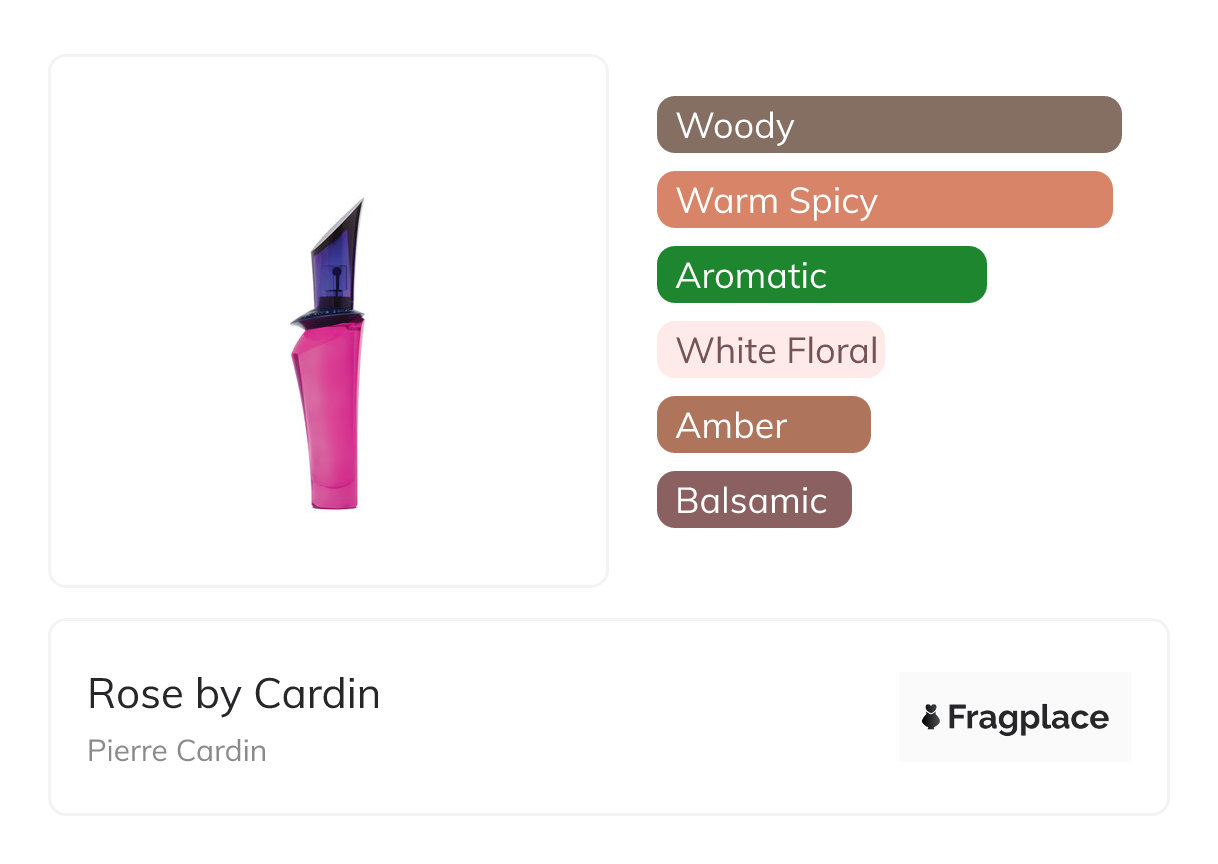Select the Woody accord bar
Viewport: 1218px width, 864px height.
pos(888,125)
